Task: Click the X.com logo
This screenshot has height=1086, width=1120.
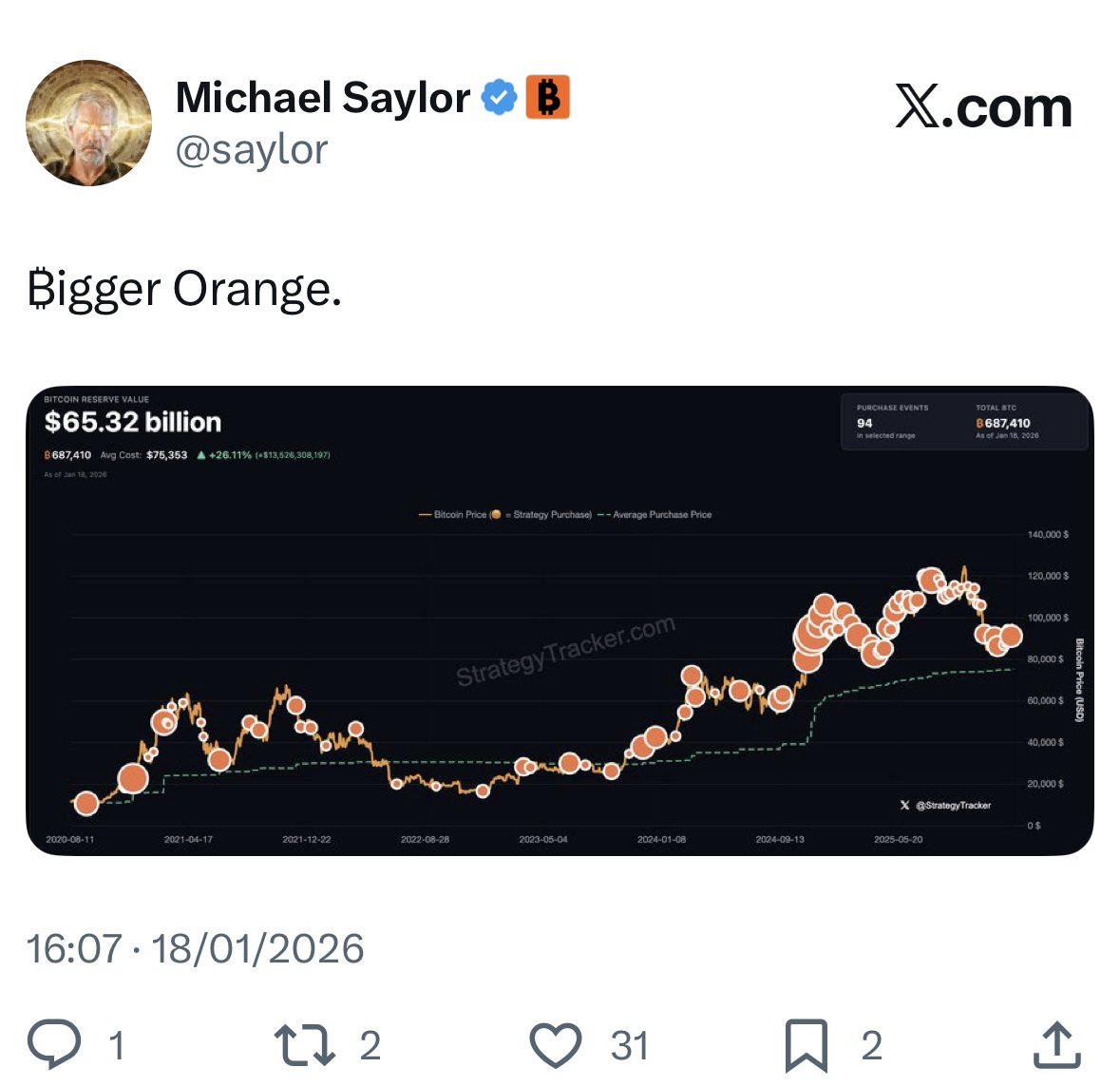Action: point(983,107)
